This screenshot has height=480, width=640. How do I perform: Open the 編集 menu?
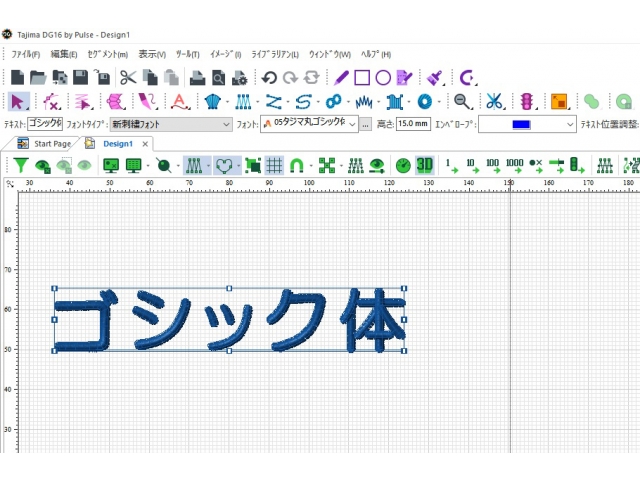(64, 54)
